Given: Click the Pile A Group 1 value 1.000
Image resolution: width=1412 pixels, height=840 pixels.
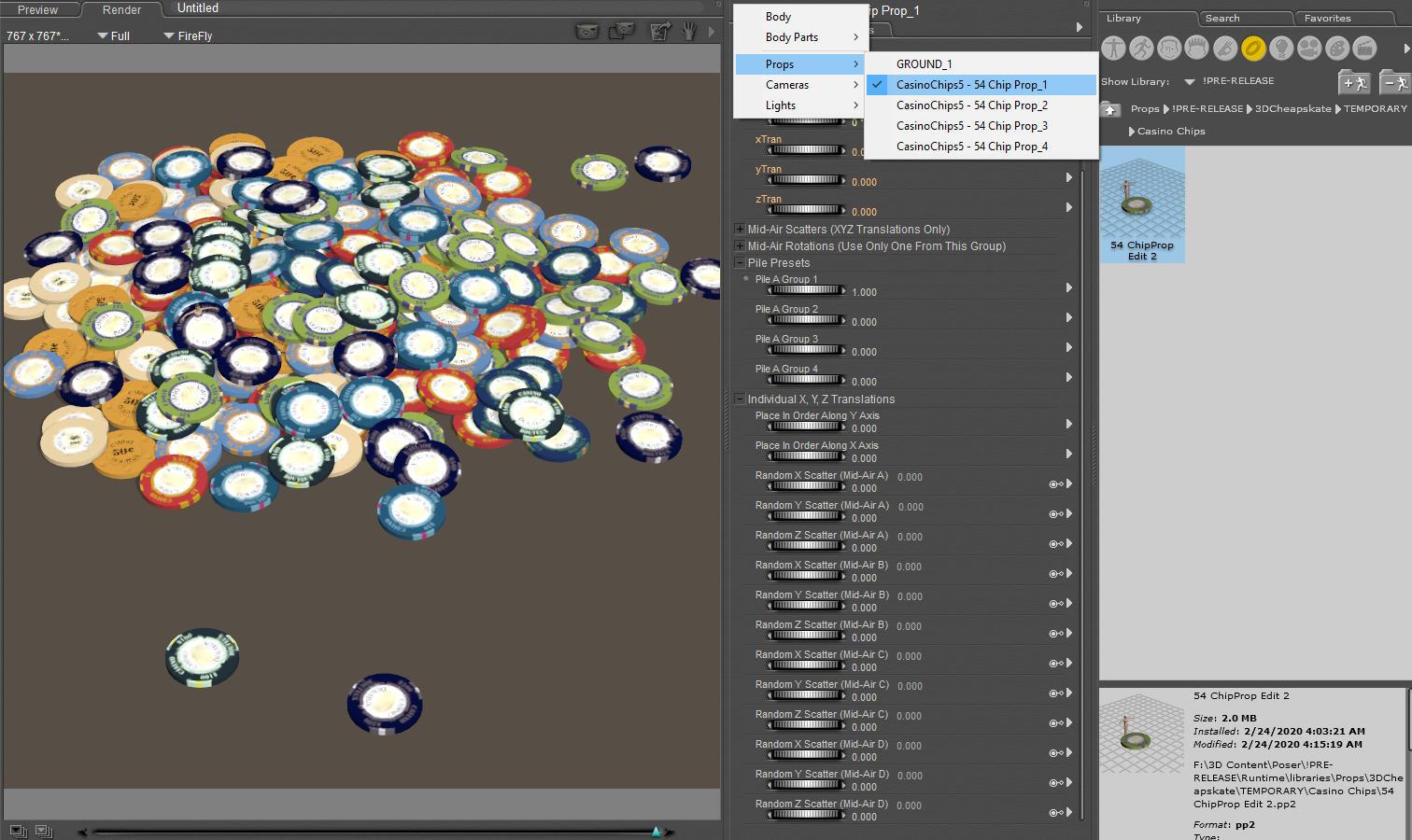Looking at the screenshot, I should click(864, 292).
